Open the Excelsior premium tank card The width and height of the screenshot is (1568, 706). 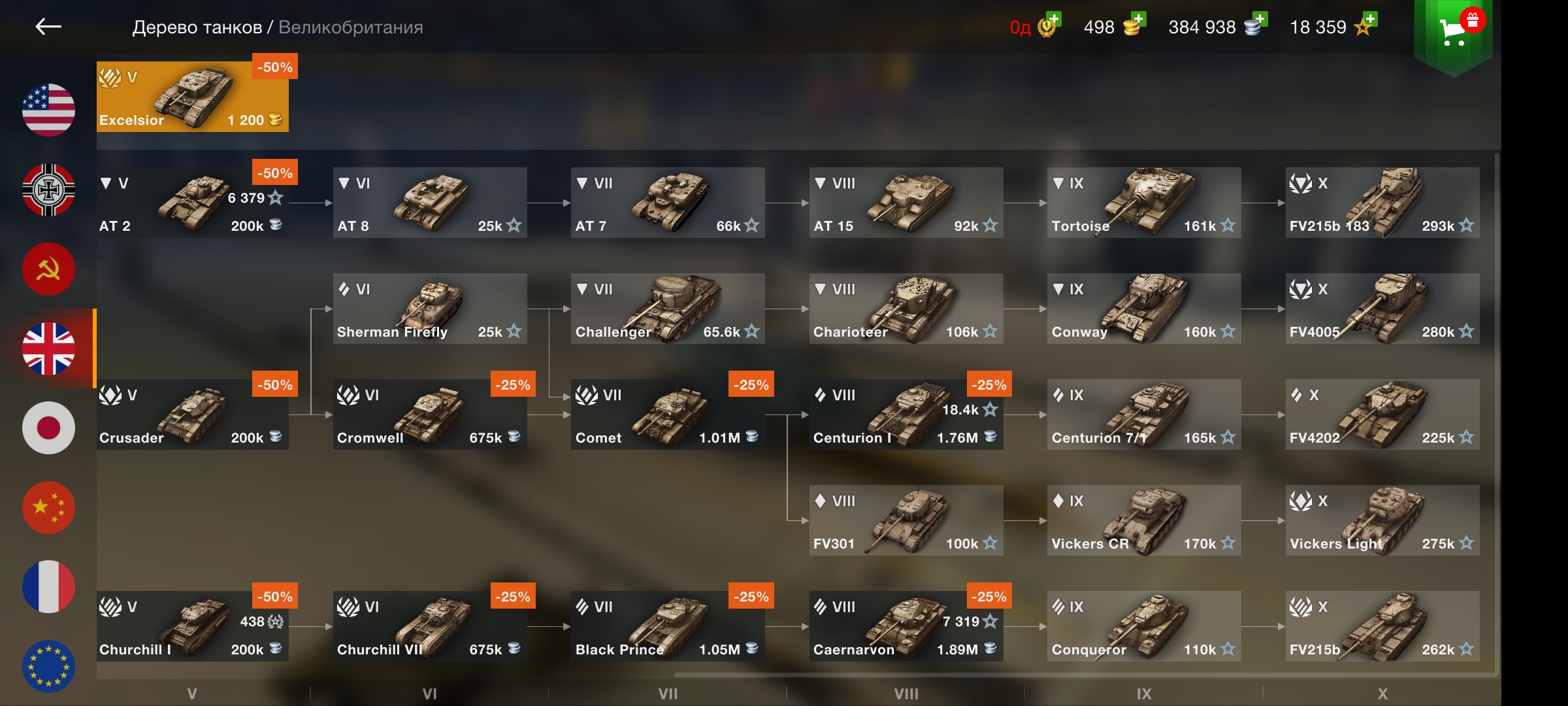(193, 97)
